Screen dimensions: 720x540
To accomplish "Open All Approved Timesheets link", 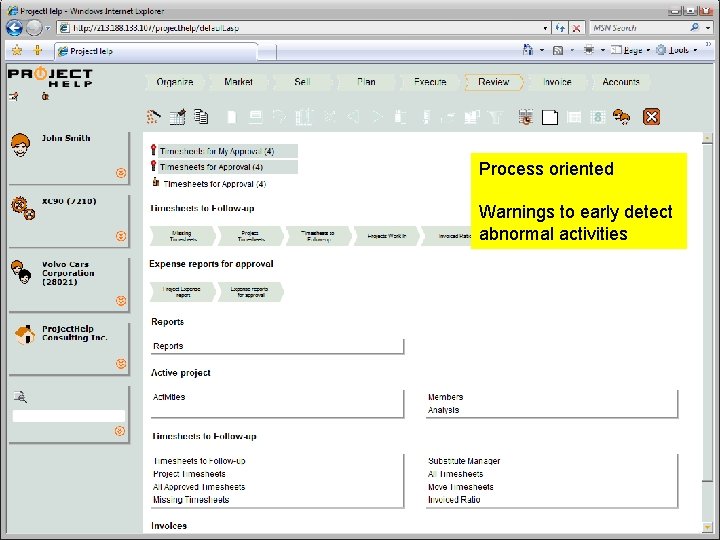I will (199, 487).
